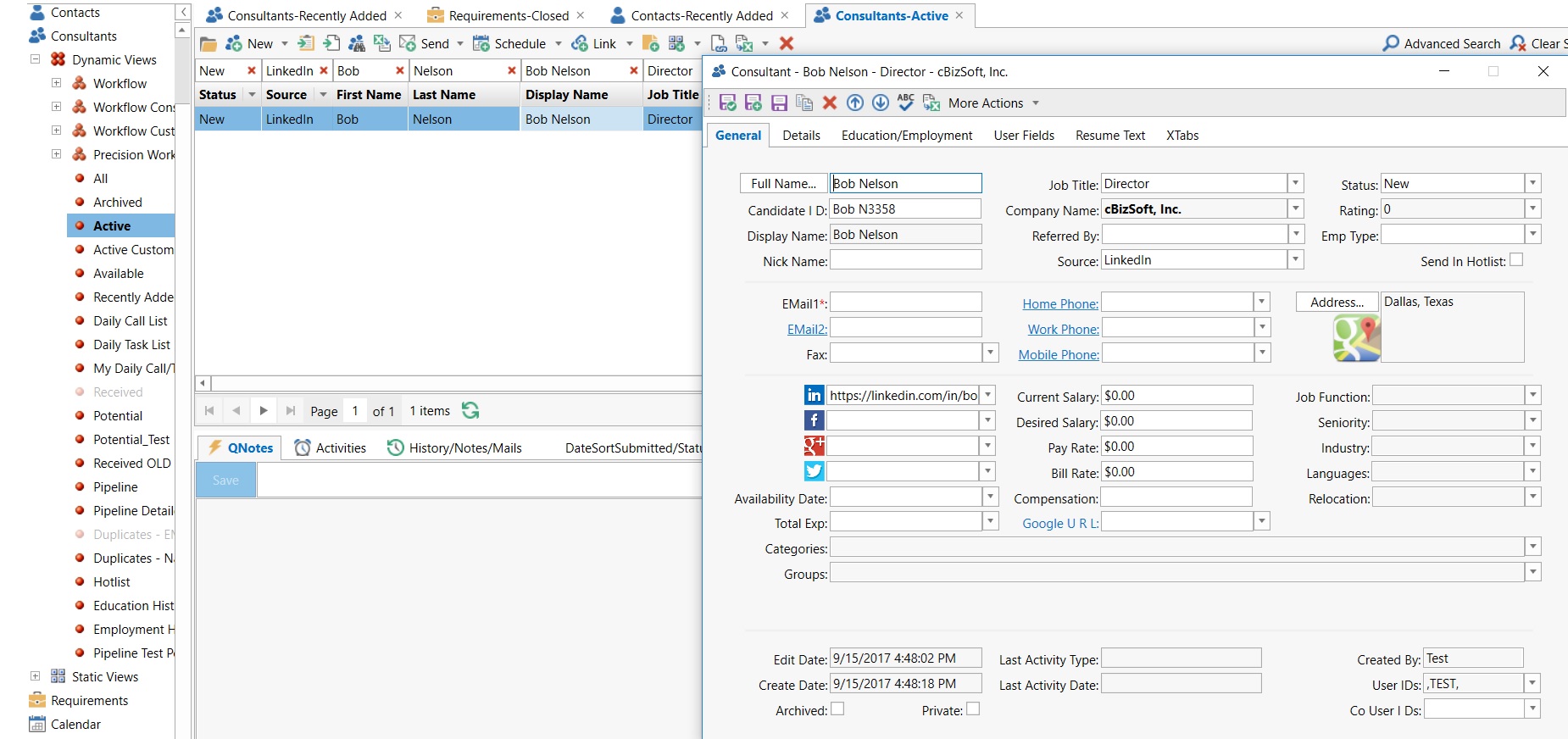Open the Requirements-Closed tab
This screenshot has height=739, width=1568.
[x=509, y=16]
